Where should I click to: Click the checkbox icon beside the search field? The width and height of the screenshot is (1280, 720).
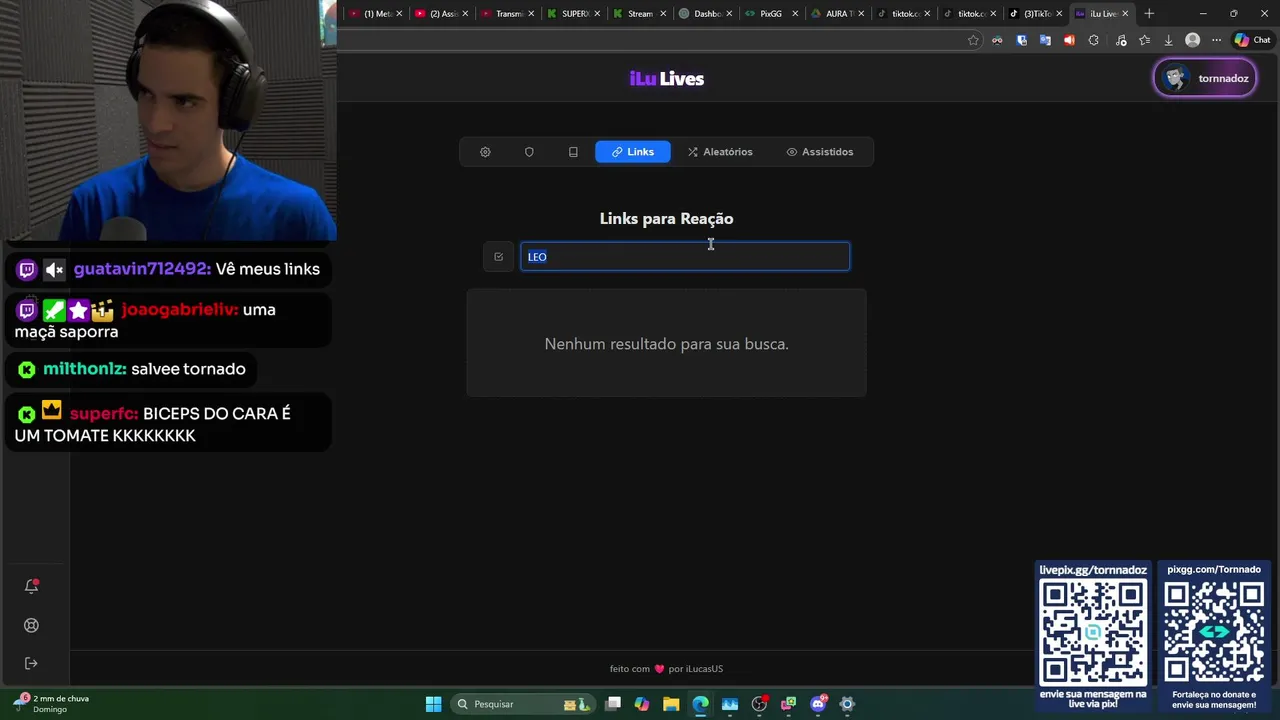pos(498,257)
